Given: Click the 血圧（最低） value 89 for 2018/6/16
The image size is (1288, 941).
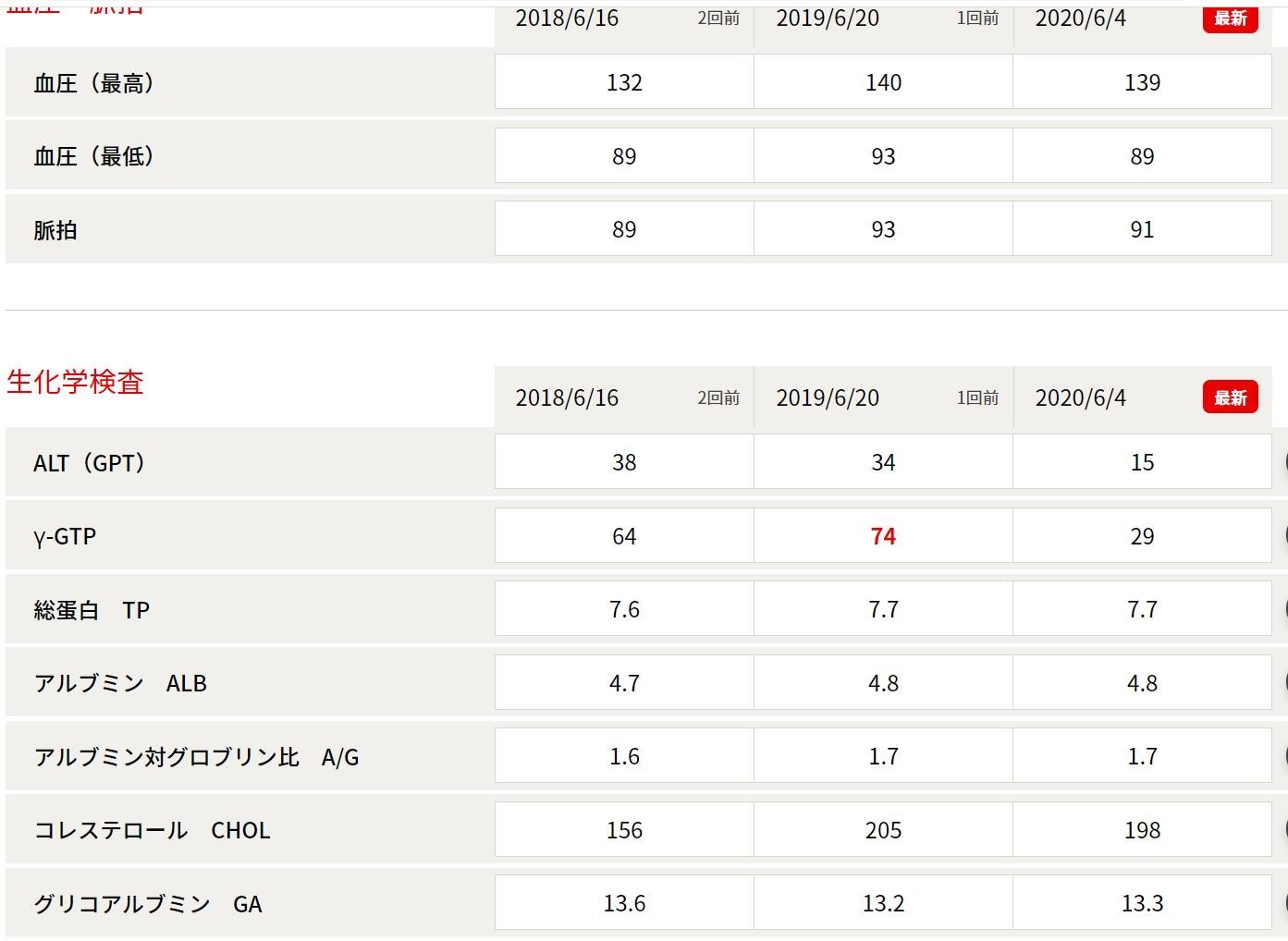Looking at the screenshot, I should tap(624, 156).
